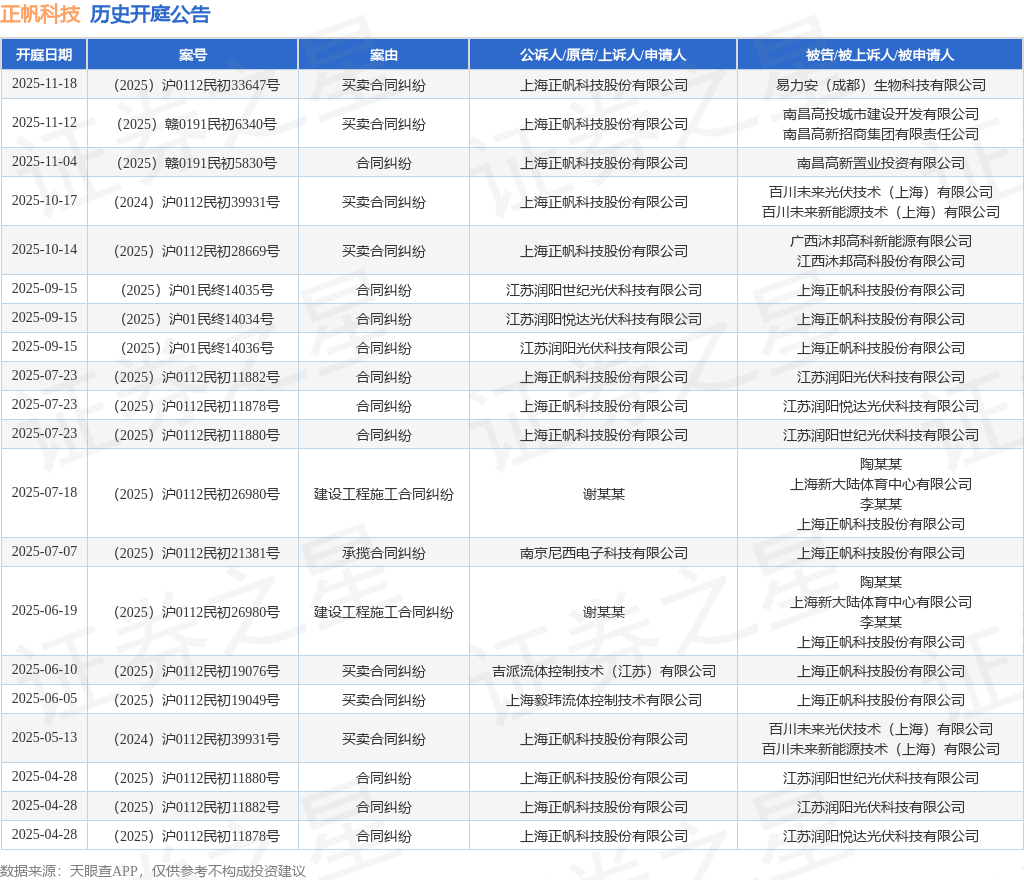This screenshot has height=880, width=1024.
Task: Click defendant 广西沐邦高科新能源有限公司
Action: pos(880,242)
